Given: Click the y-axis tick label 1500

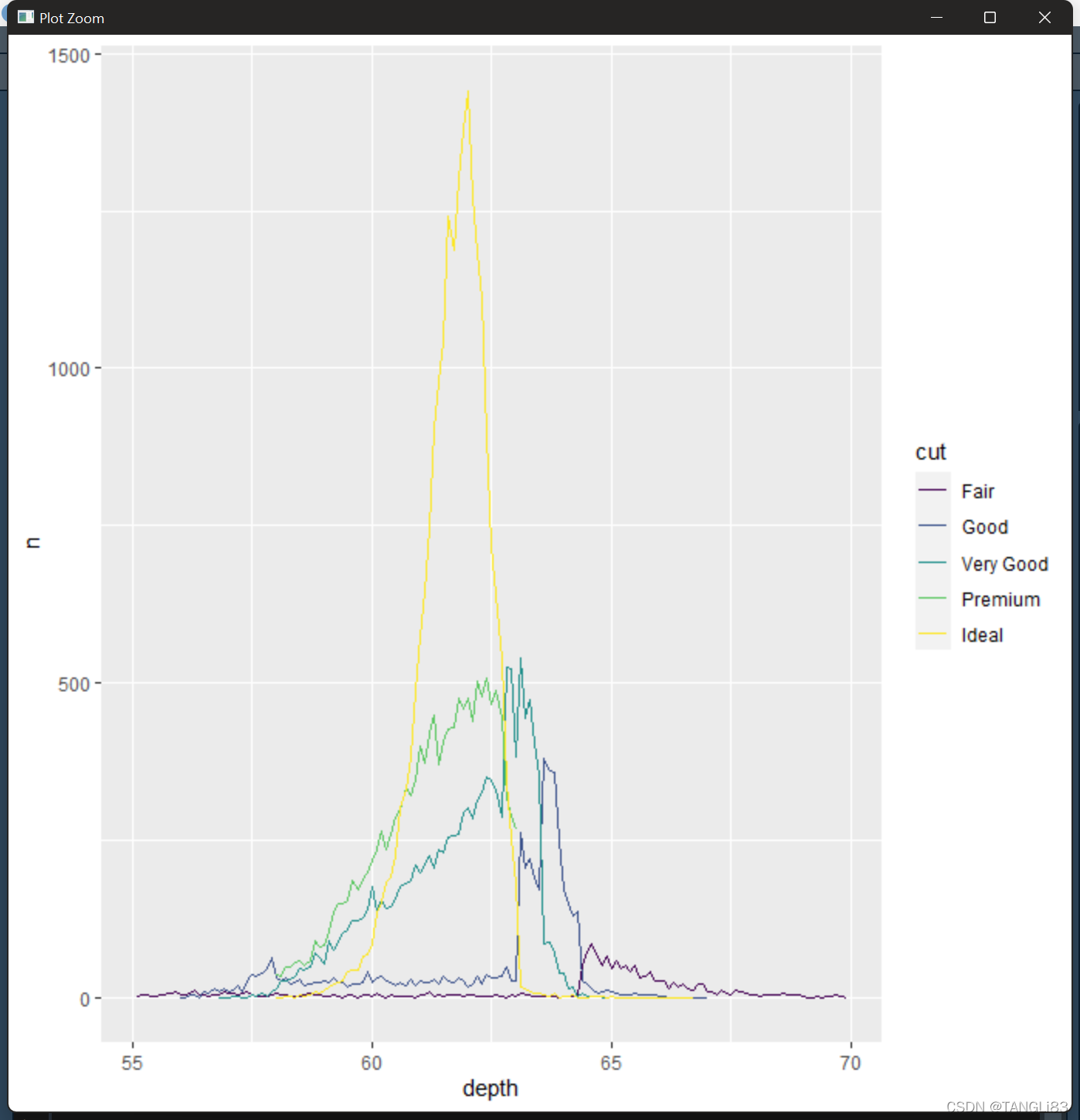Looking at the screenshot, I should pos(69,56).
